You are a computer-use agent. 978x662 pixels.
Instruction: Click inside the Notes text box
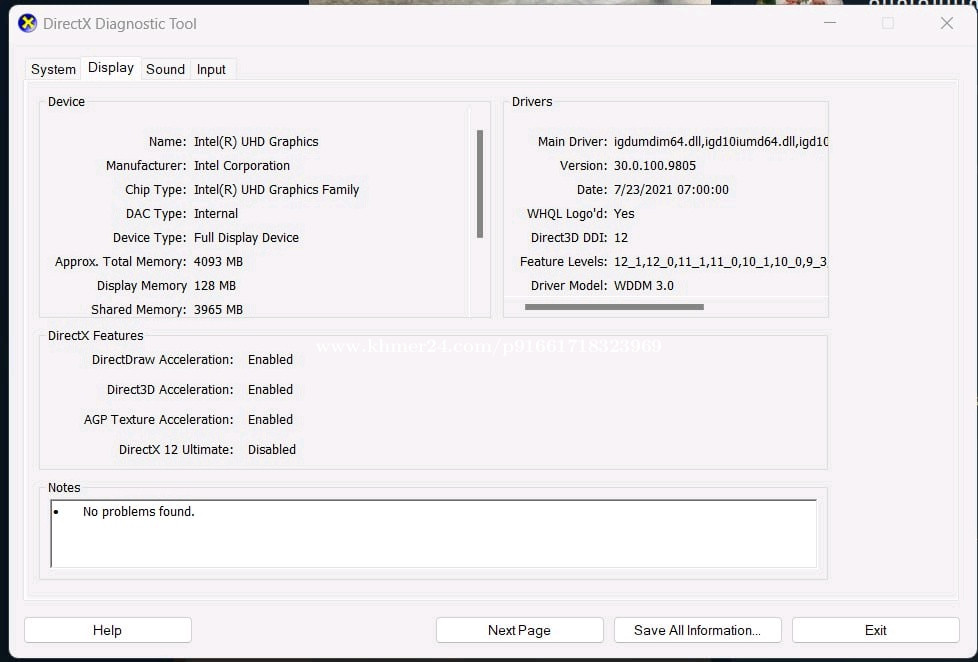(x=433, y=533)
